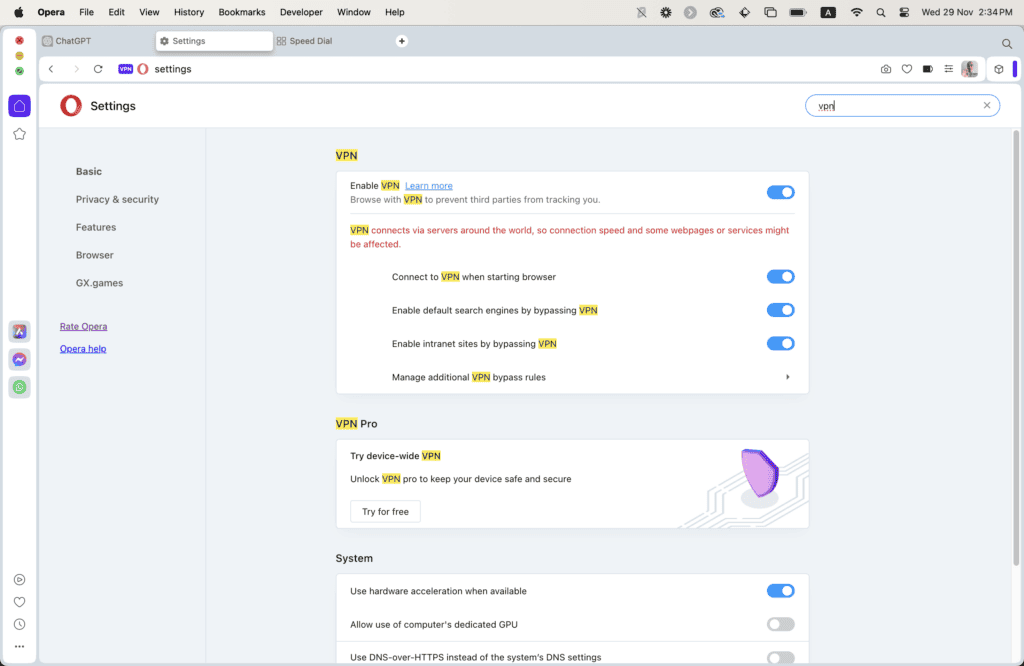Open Messenger from the sidebar

[19, 359]
